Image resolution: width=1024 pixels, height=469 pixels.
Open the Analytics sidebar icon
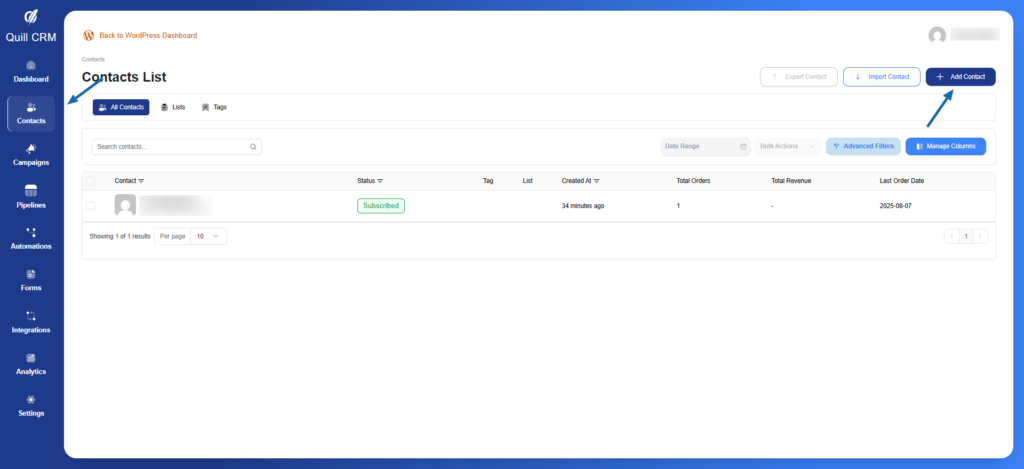30,363
